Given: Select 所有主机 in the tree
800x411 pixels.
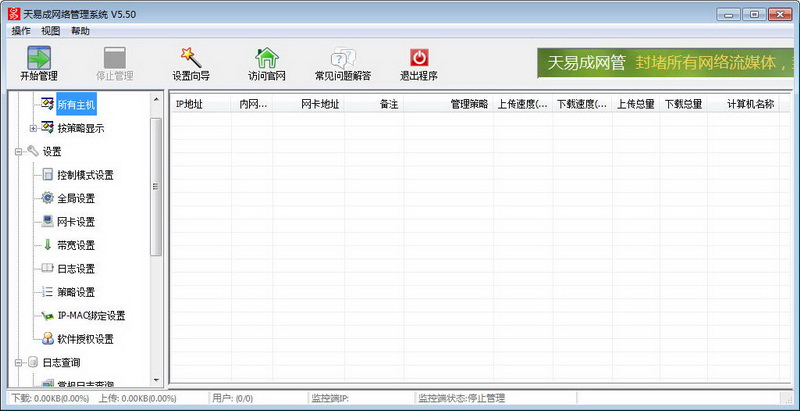Looking at the screenshot, I should click(x=76, y=105).
